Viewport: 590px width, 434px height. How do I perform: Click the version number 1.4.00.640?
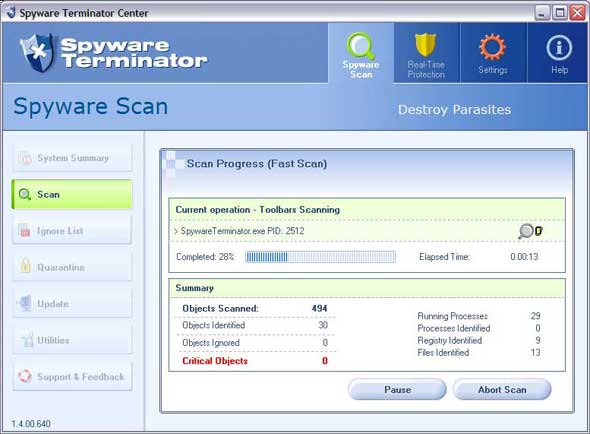tap(31, 424)
